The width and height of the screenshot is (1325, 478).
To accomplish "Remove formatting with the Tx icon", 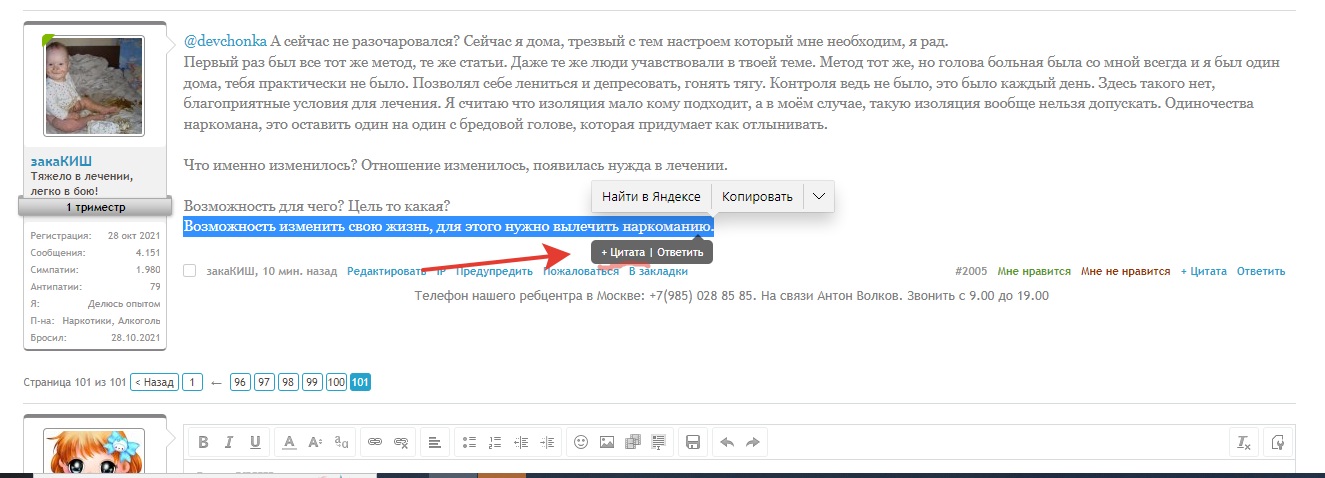I will pos(1243,442).
